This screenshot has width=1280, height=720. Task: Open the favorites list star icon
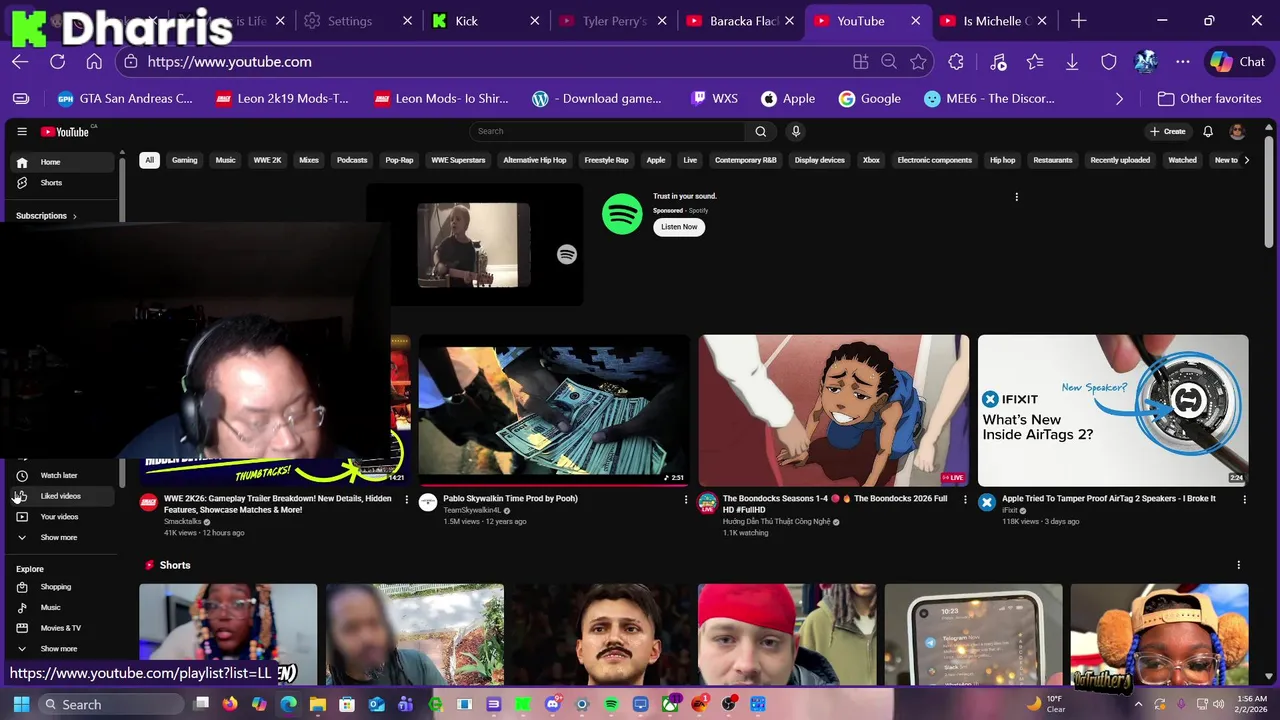[x=1035, y=61]
